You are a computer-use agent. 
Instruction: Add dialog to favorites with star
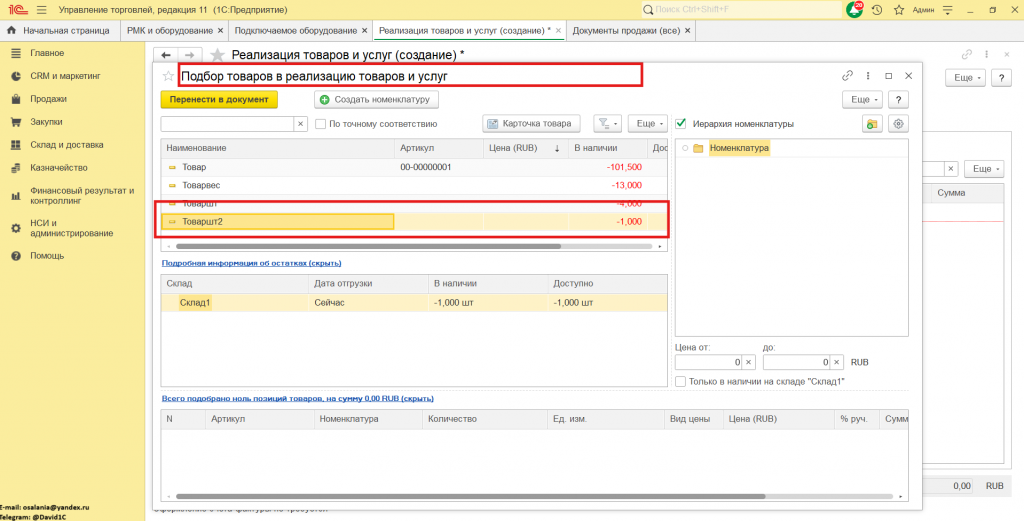tap(168, 76)
